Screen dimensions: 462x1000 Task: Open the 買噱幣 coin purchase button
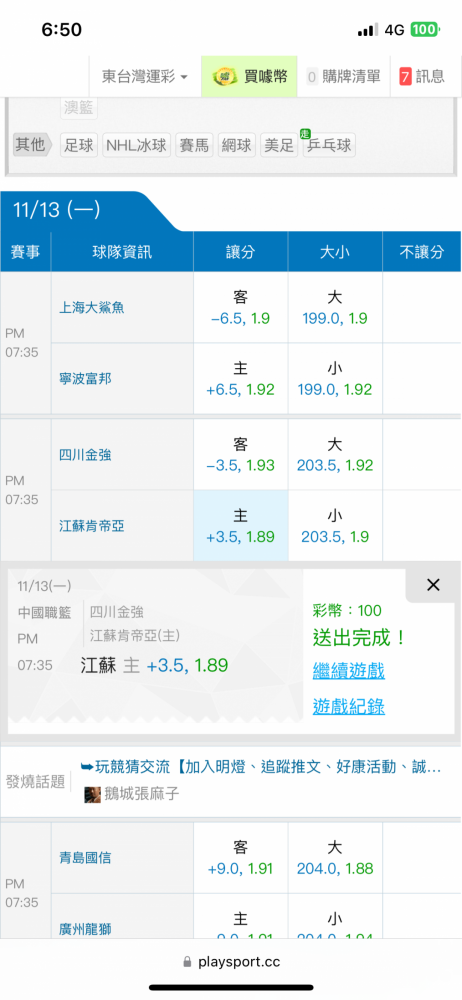coord(249,77)
